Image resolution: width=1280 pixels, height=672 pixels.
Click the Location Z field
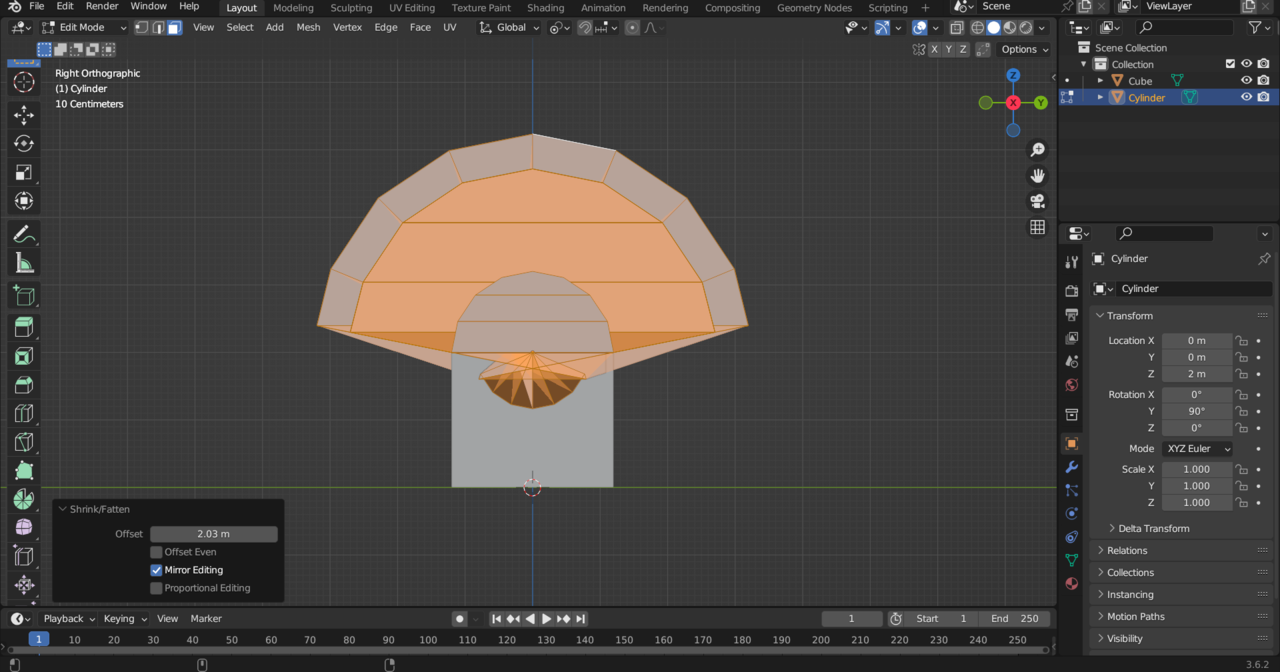click(1196, 374)
